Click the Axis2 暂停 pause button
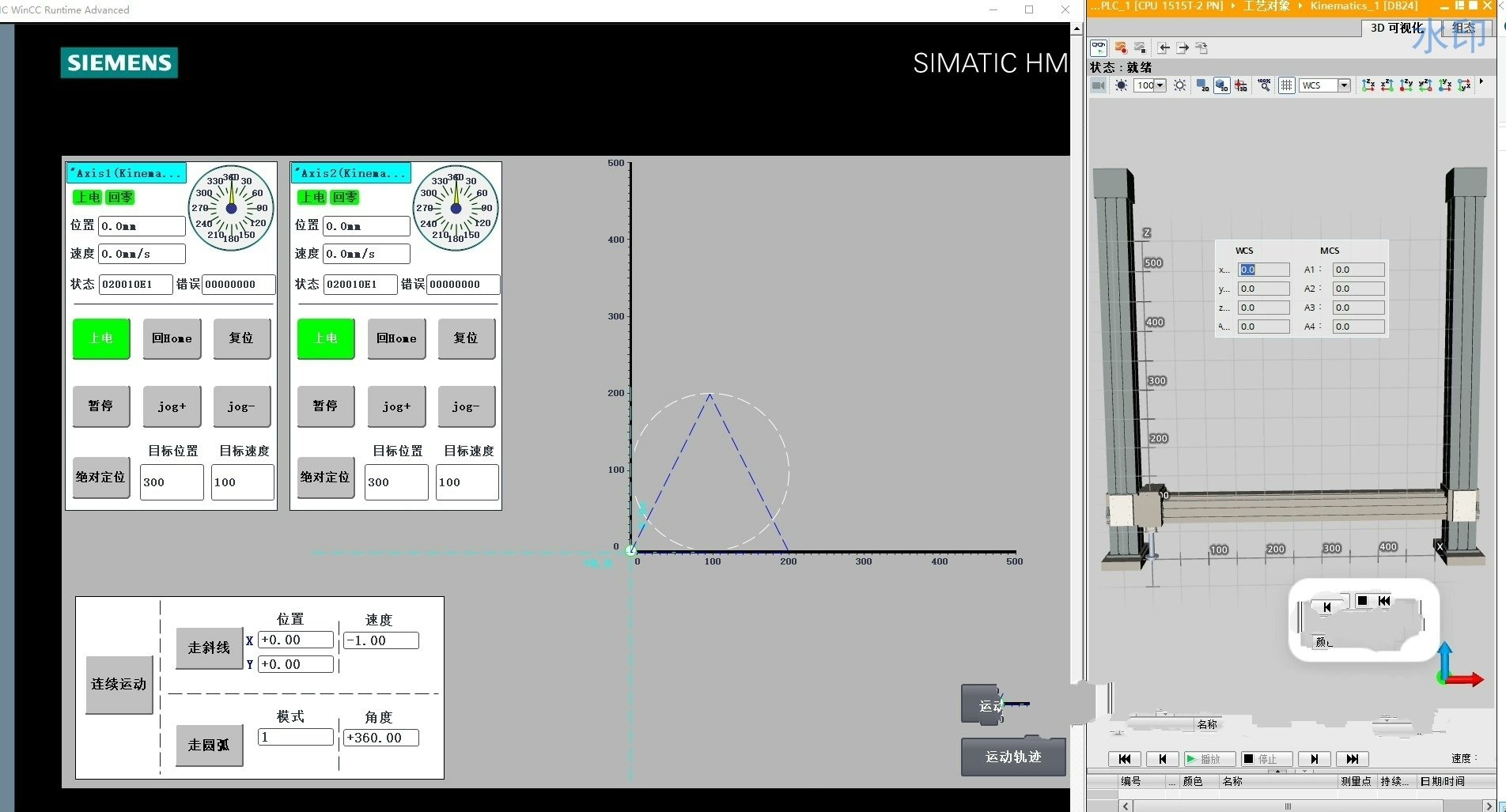Viewport: 1506px width, 812px height. pyautogui.click(x=326, y=406)
